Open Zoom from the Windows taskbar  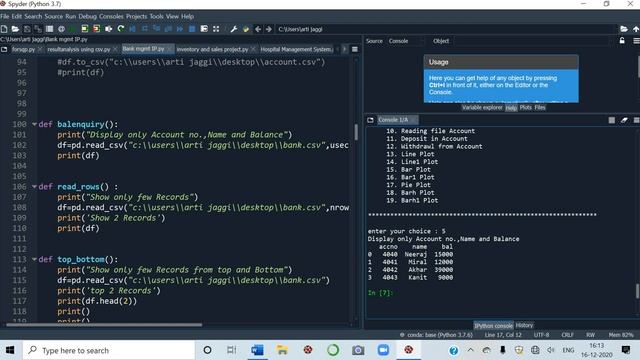coord(383,350)
